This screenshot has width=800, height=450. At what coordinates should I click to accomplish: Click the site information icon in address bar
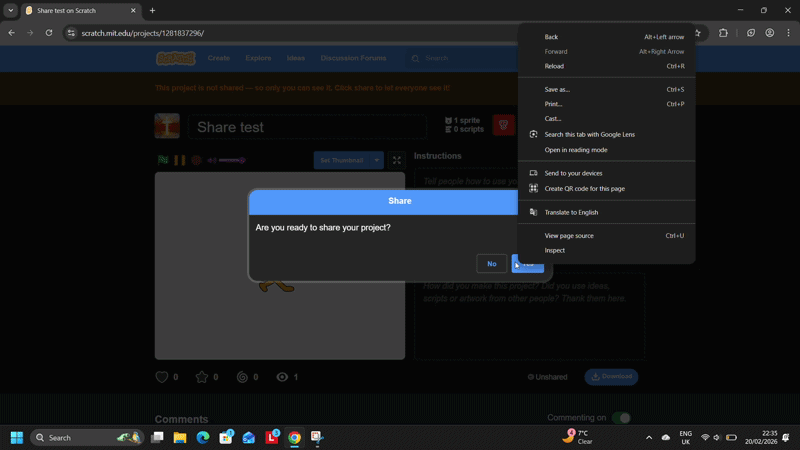point(71,33)
